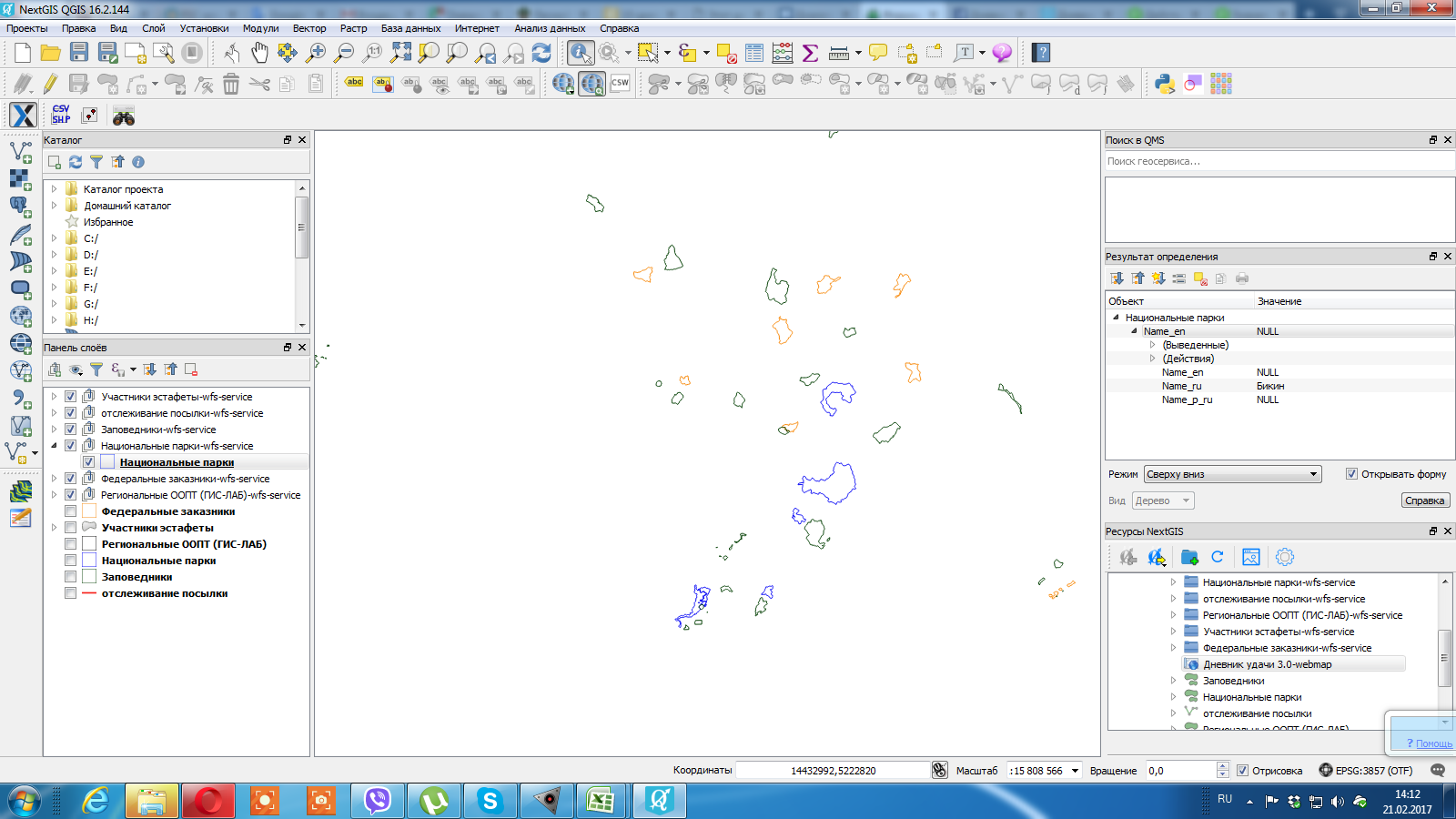Activate the Zoom In magnifier tool
This screenshot has height=819, width=1456.
coord(316,53)
